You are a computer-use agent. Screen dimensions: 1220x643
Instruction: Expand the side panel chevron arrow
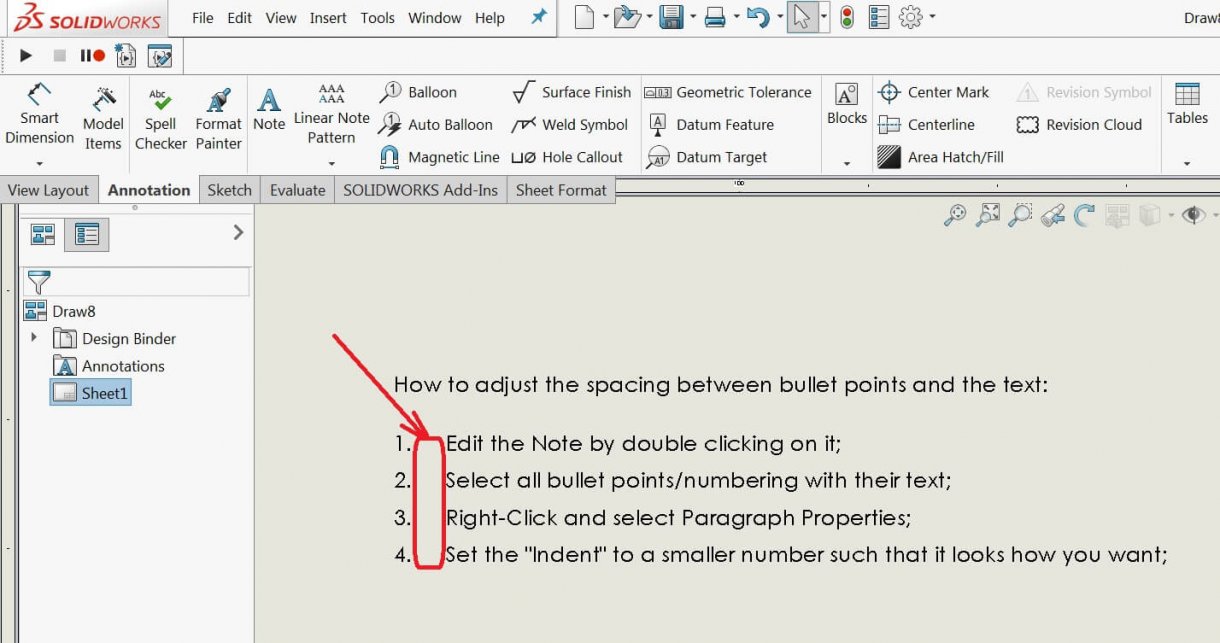[237, 232]
